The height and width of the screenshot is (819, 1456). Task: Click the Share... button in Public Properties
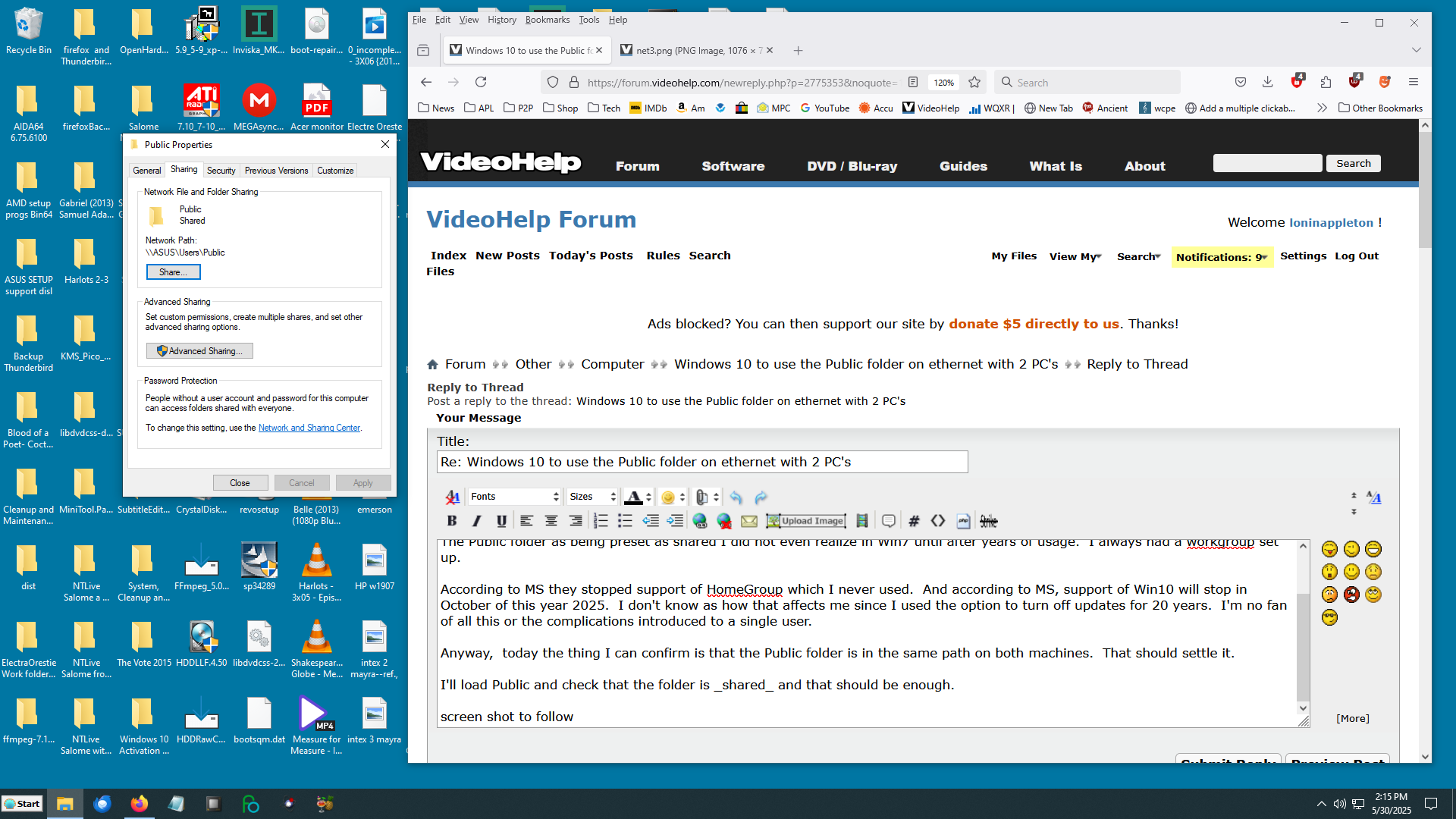click(173, 272)
